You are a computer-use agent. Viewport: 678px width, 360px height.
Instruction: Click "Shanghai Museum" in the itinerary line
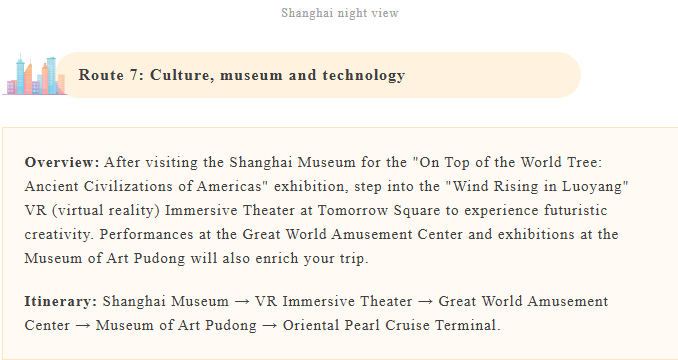[x=166, y=301]
